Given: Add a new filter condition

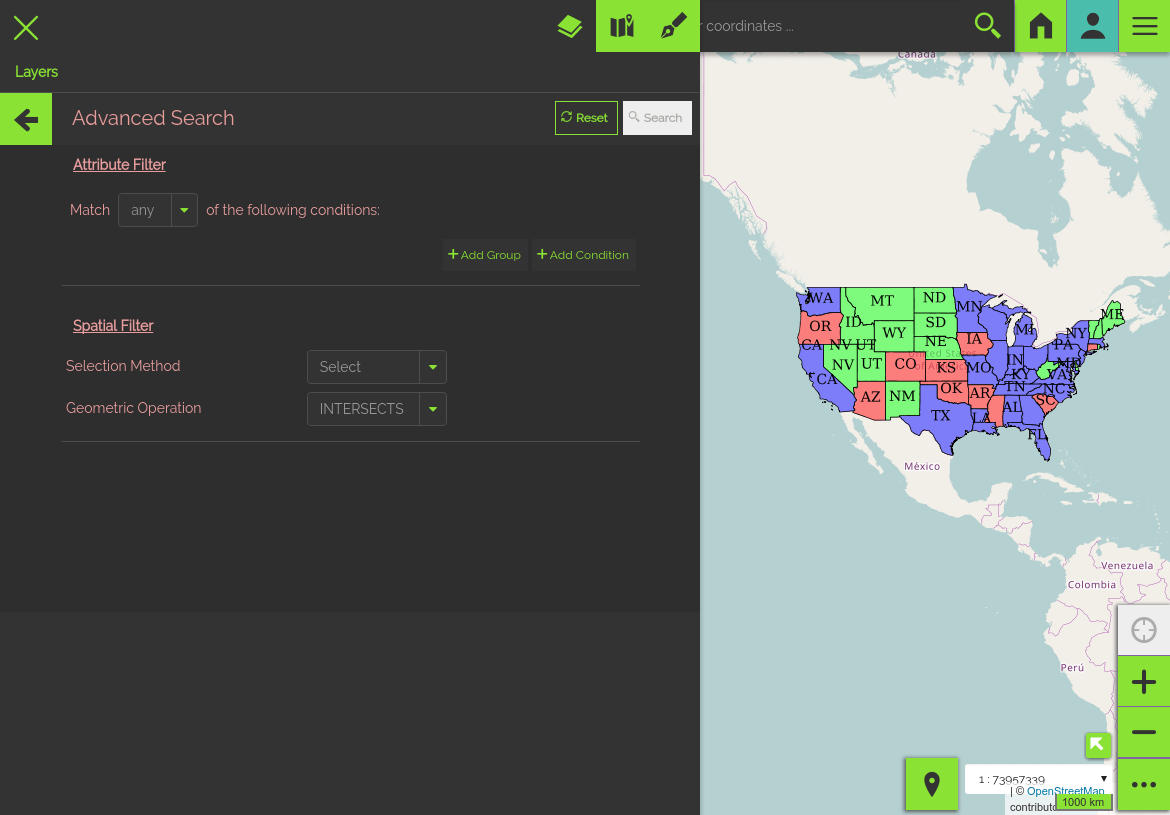Looking at the screenshot, I should click(583, 255).
